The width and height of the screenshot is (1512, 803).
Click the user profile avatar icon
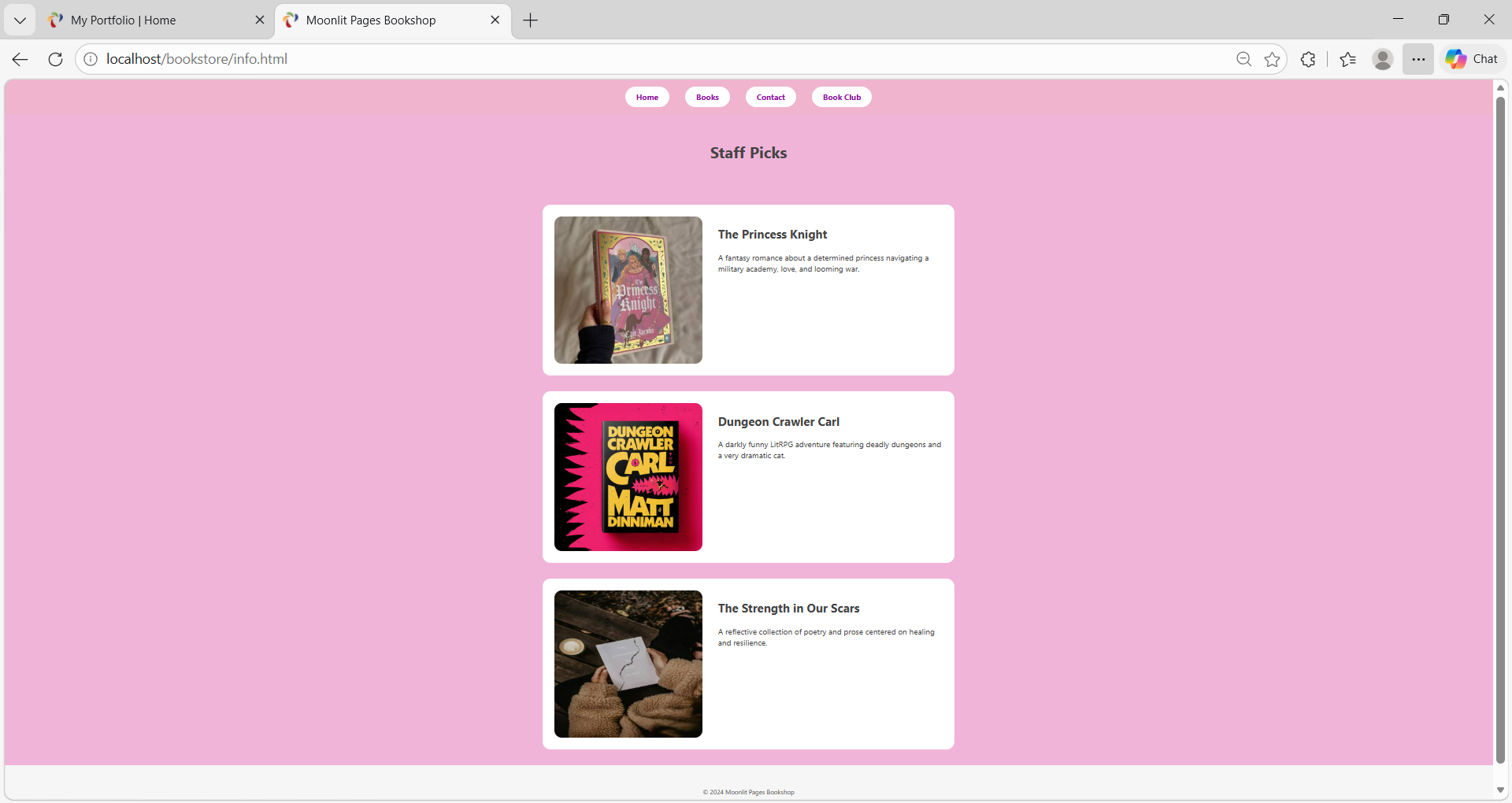tap(1383, 59)
